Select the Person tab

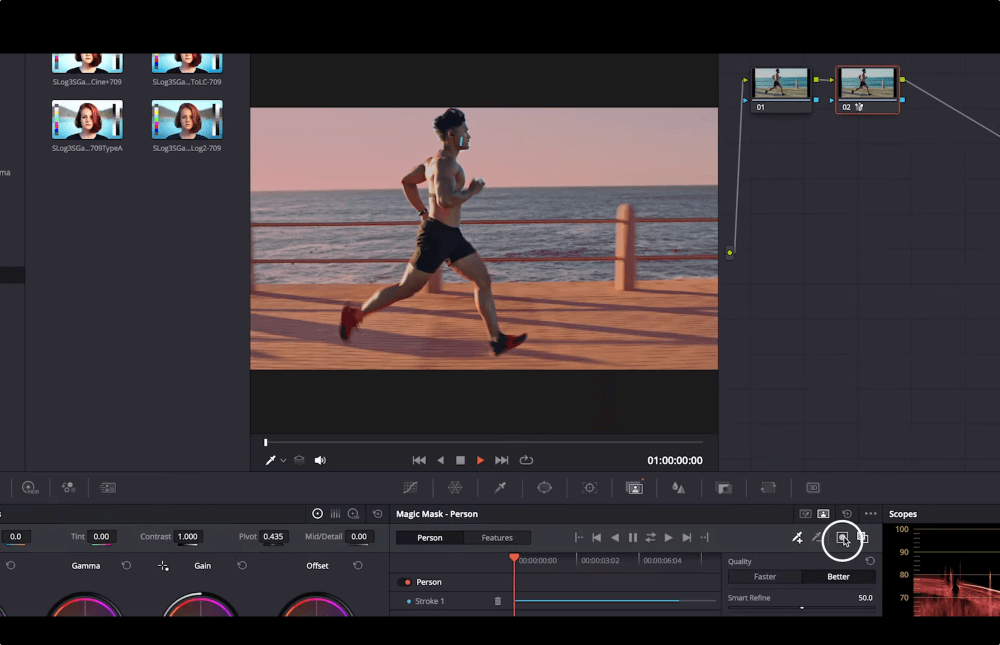tap(430, 538)
